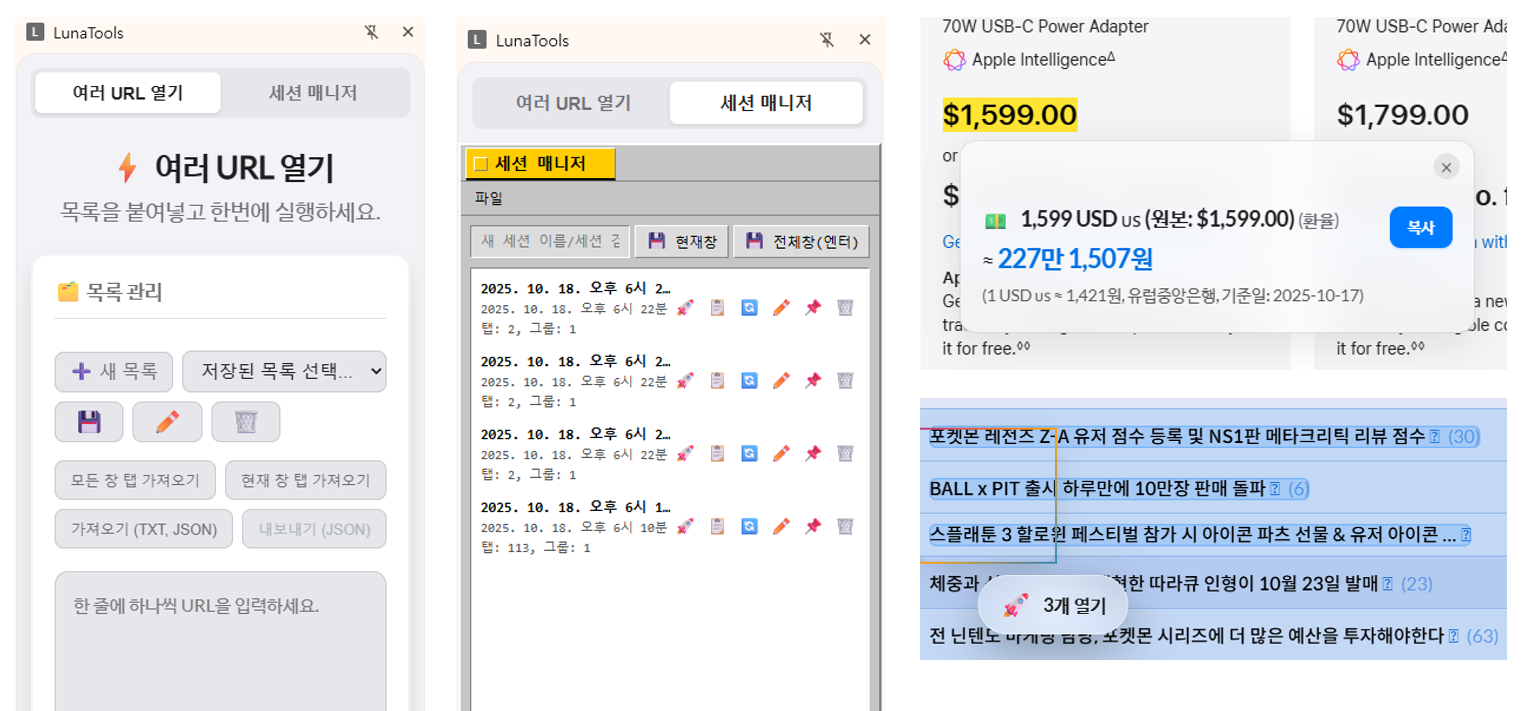Screen dimensions: 1532x711
Task: Launch the 113-tab session with rocket icon
Action: 685,526
